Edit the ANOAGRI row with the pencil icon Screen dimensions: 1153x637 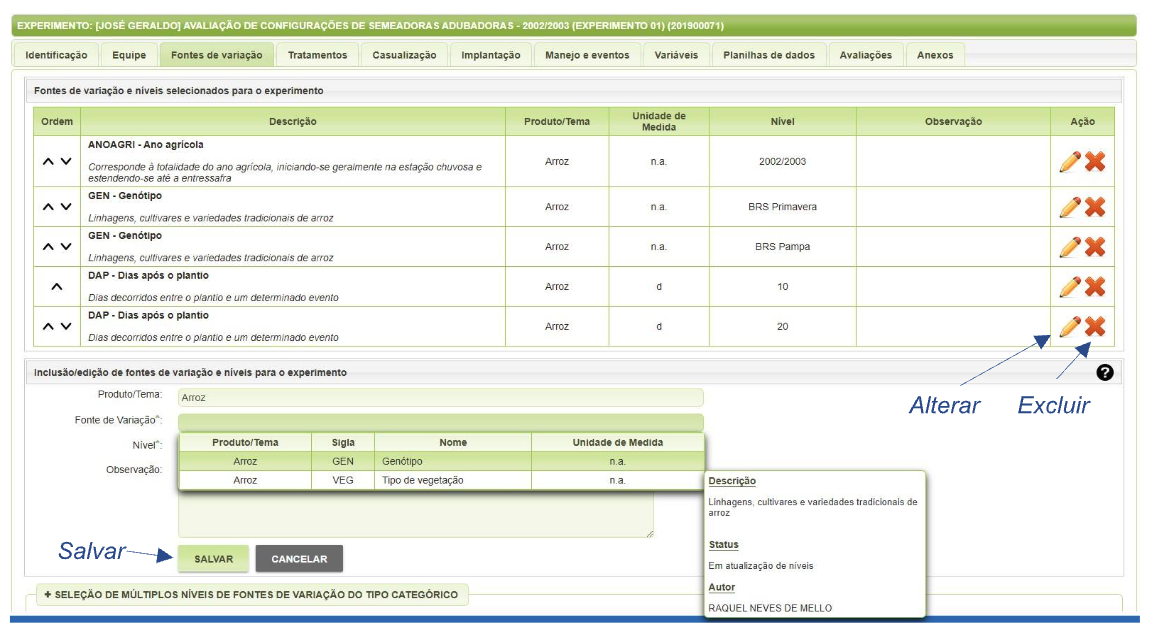(x=1070, y=162)
